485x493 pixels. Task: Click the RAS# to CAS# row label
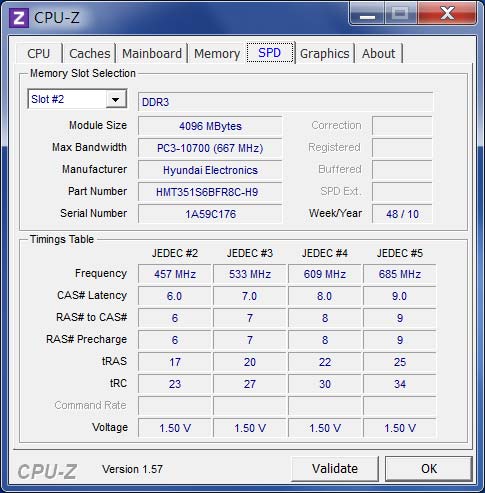pyautogui.click(x=92, y=317)
